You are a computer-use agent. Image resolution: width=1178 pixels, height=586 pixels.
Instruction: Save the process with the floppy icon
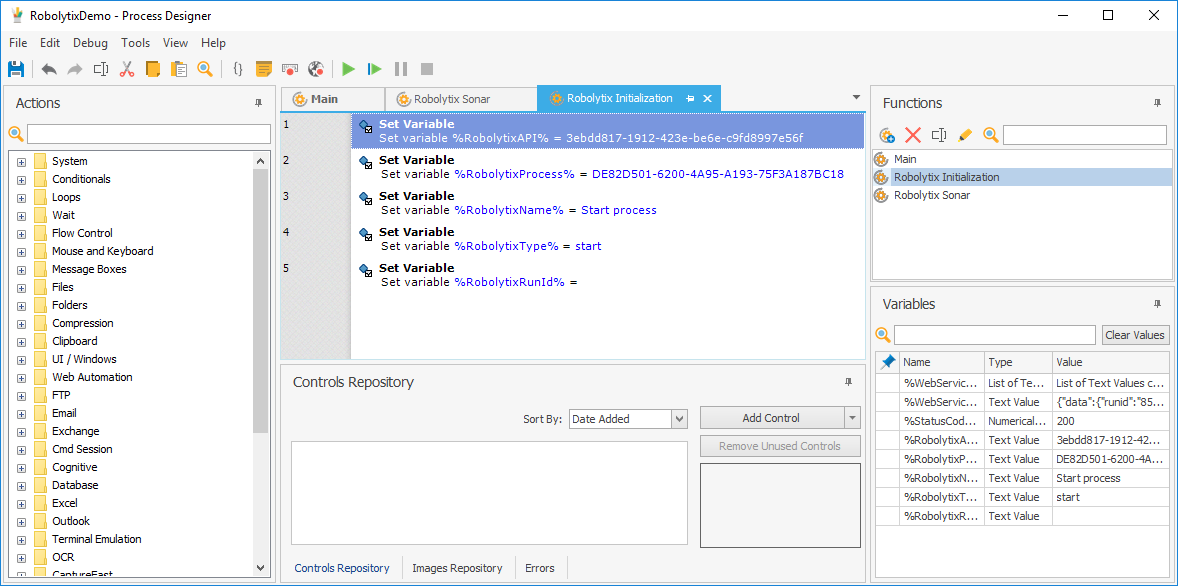pyautogui.click(x=16, y=69)
